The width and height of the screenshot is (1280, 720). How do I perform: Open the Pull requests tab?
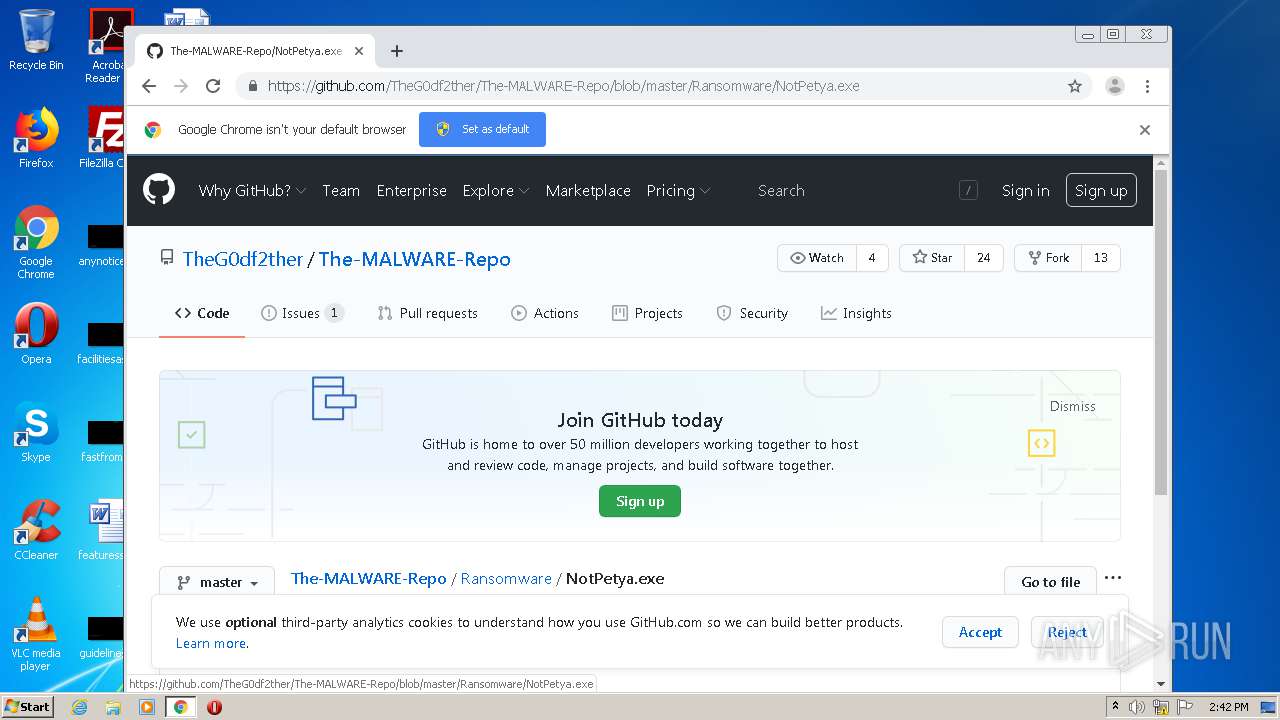428,313
